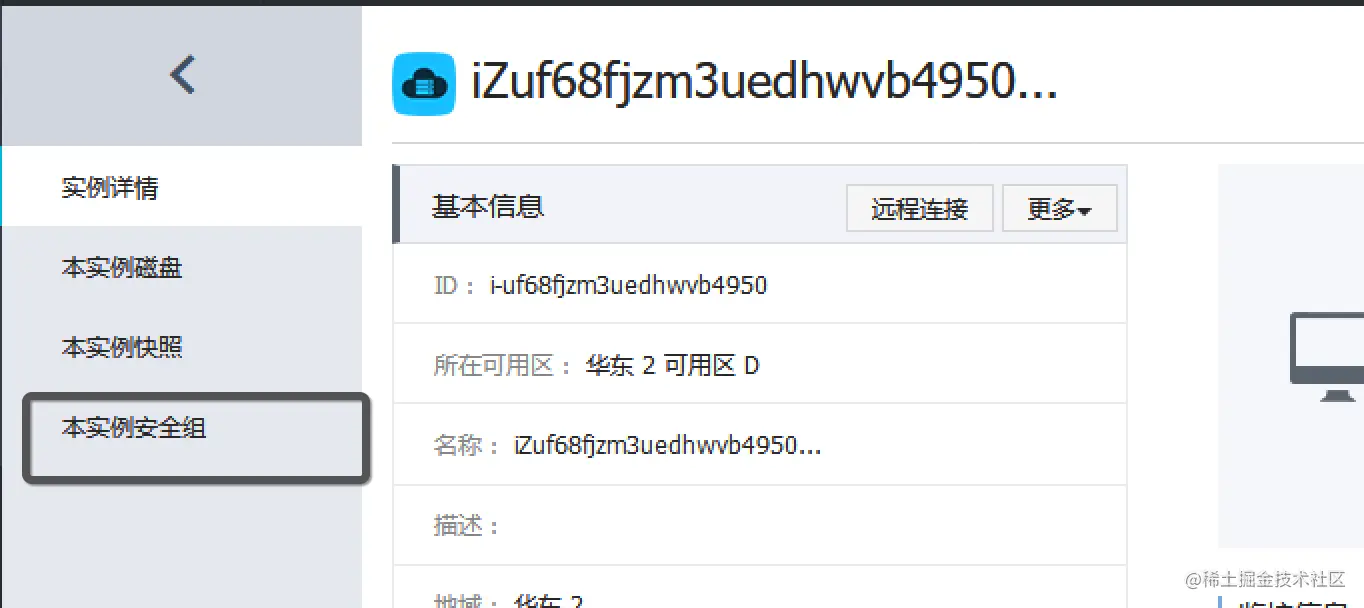Click the ID field label
Screen dimensions: 1364x608
click(456, 286)
